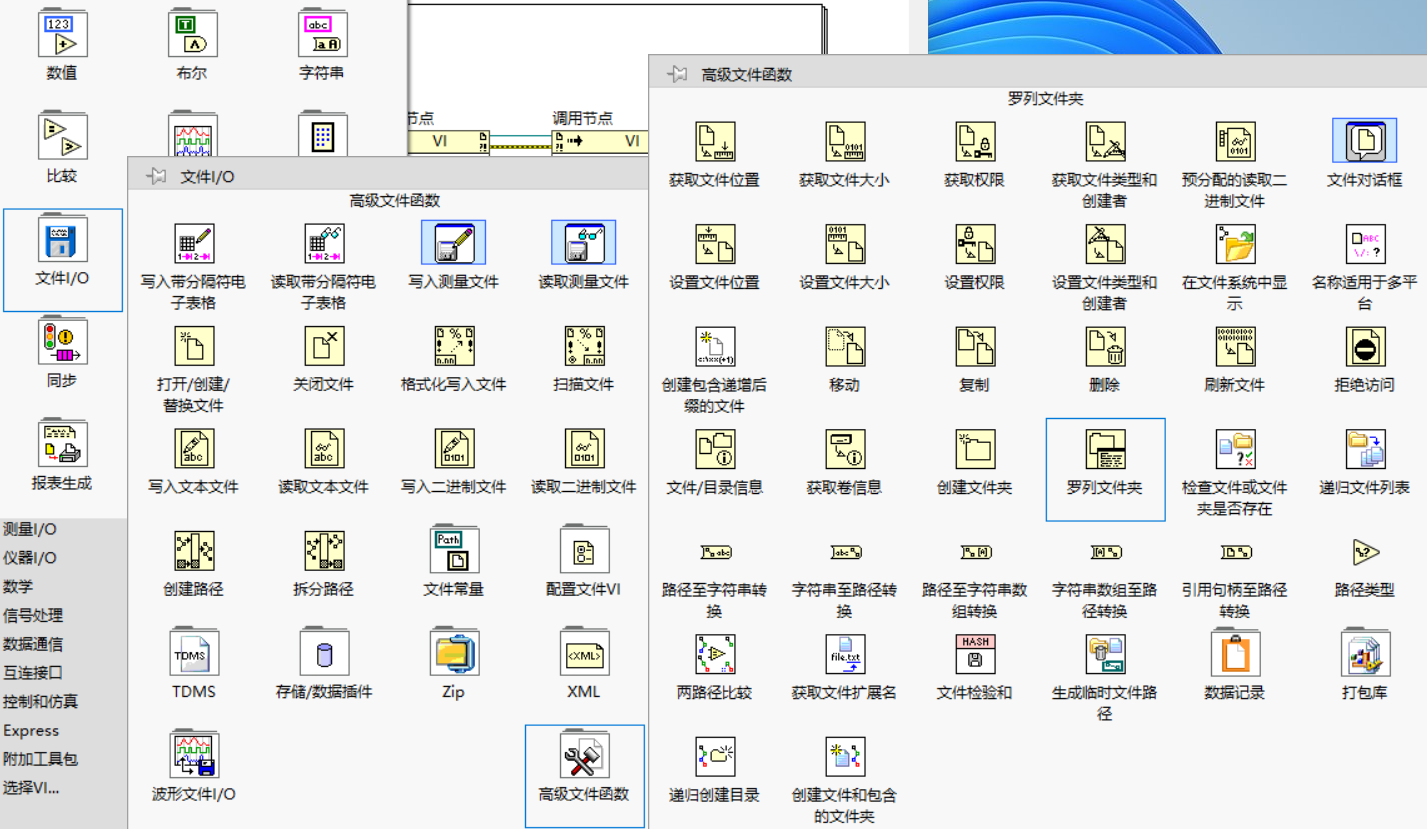Image resolution: width=1427 pixels, height=829 pixels.
Task: Expand the 互连接口 category
Action: pos(33,673)
